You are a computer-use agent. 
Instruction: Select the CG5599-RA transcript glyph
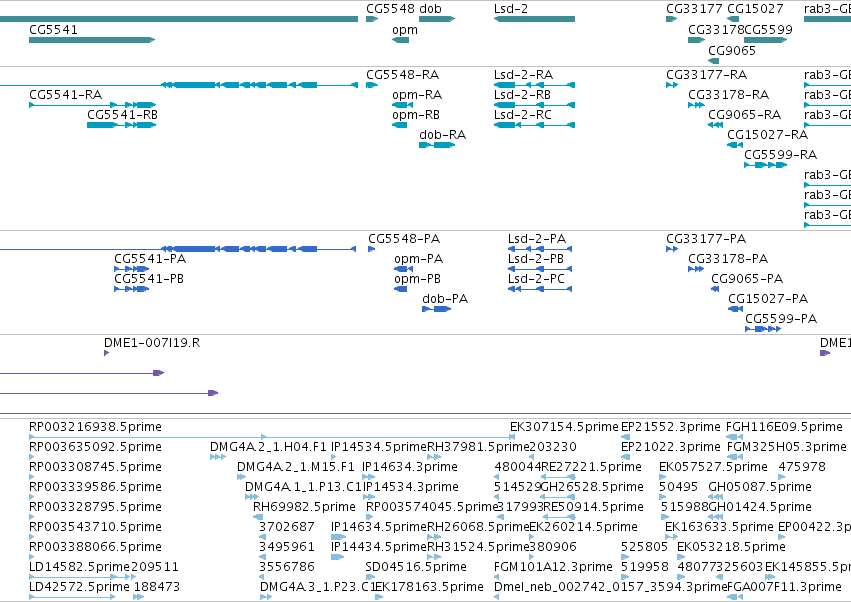(x=765, y=165)
